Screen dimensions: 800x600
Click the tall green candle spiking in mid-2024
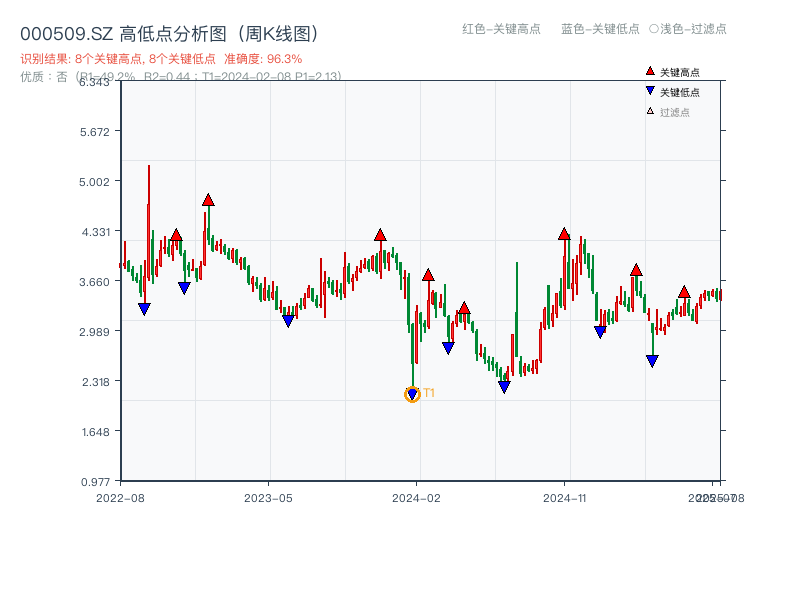coord(516,310)
